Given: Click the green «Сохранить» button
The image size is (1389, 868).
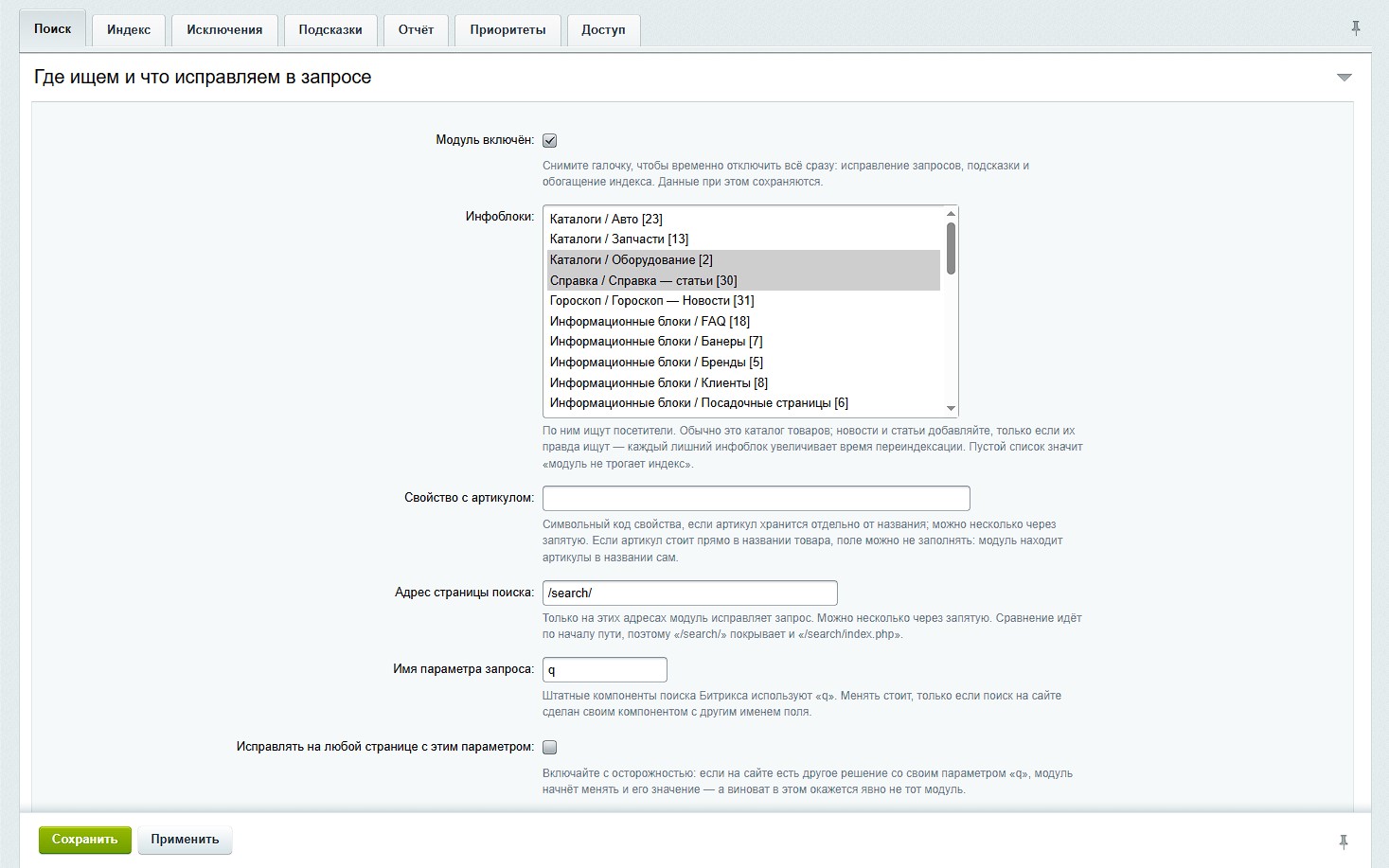Looking at the screenshot, I should point(85,840).
